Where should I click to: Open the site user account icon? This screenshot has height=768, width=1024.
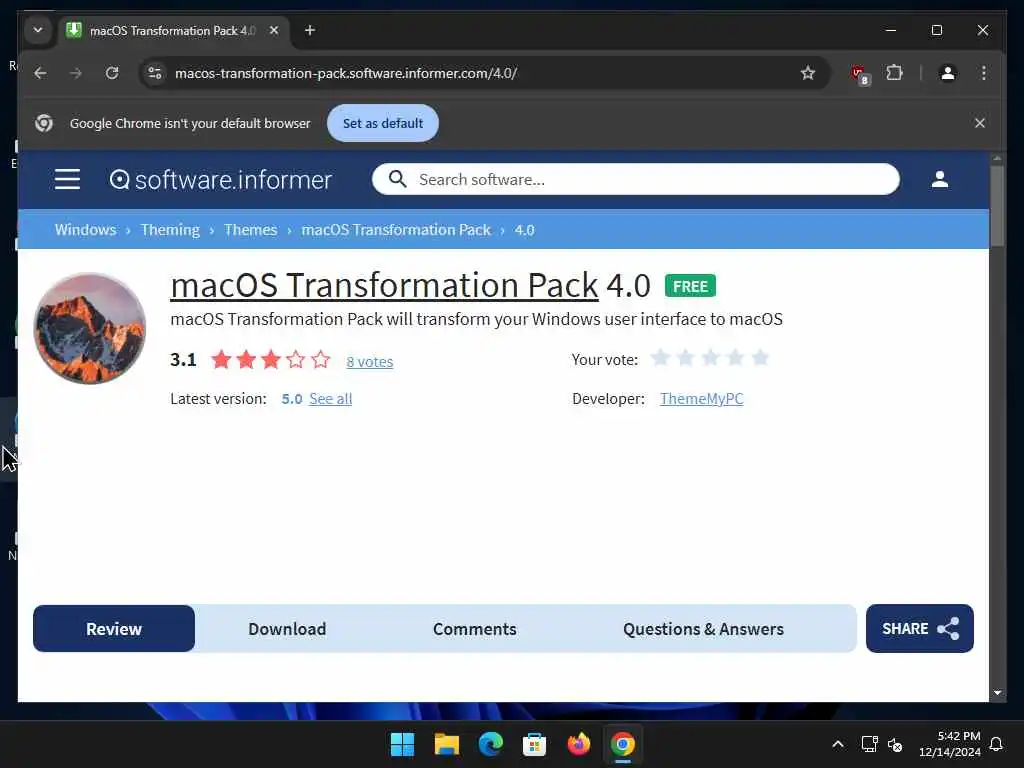940,179
